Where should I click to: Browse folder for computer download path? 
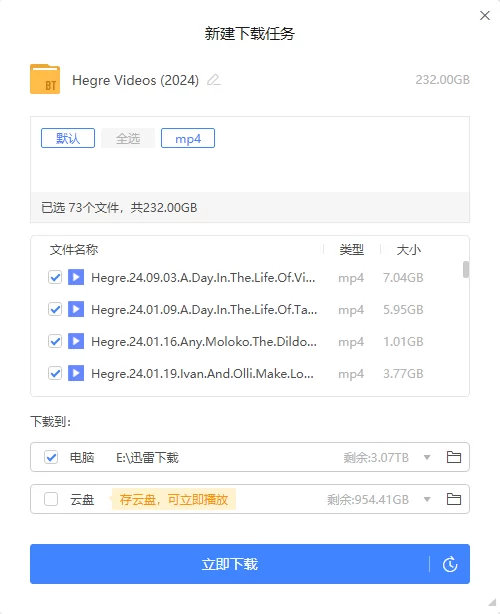(x=454, y=457)
